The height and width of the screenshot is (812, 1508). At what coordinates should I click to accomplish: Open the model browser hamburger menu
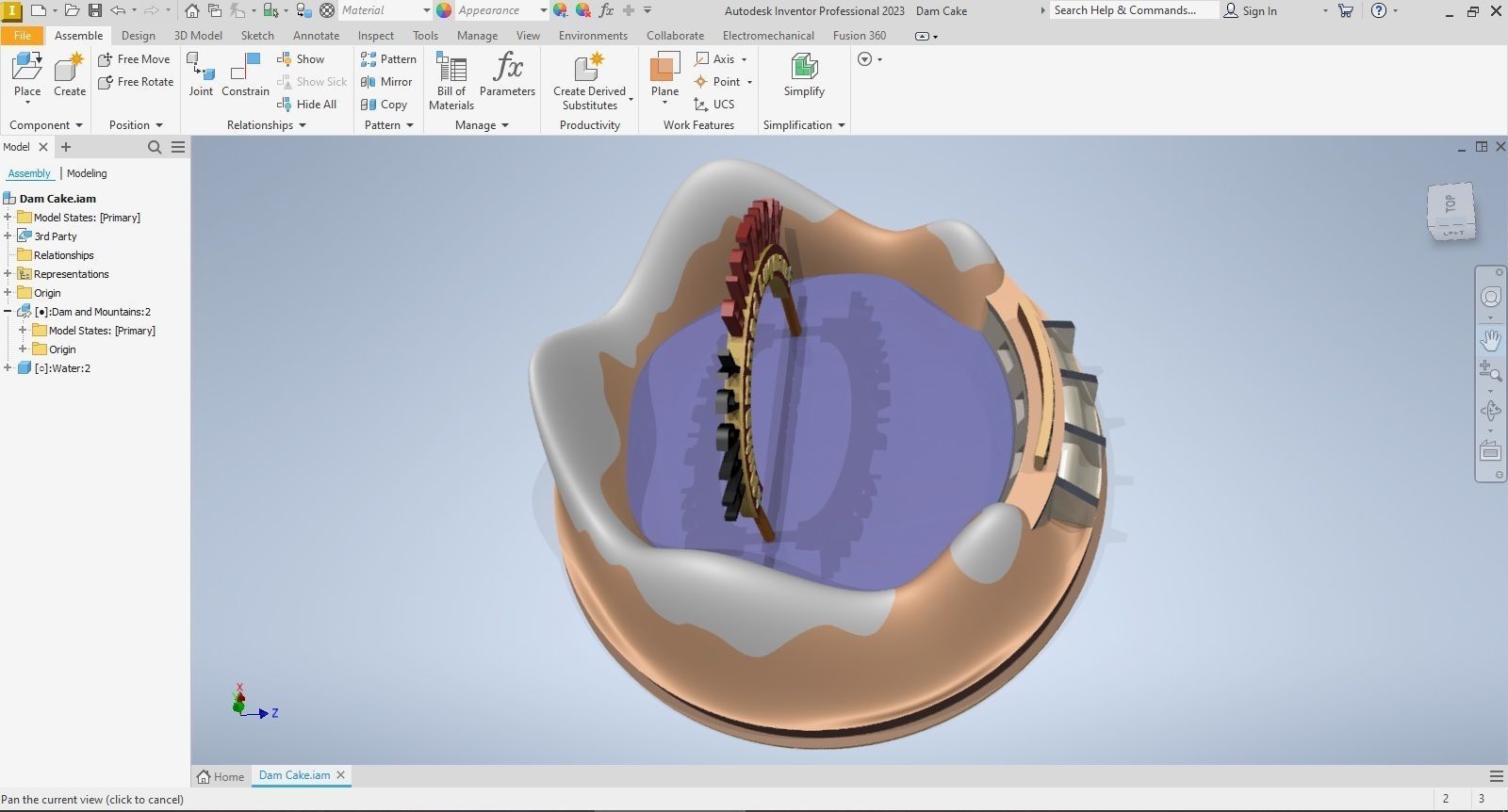(x=178, y=147)
